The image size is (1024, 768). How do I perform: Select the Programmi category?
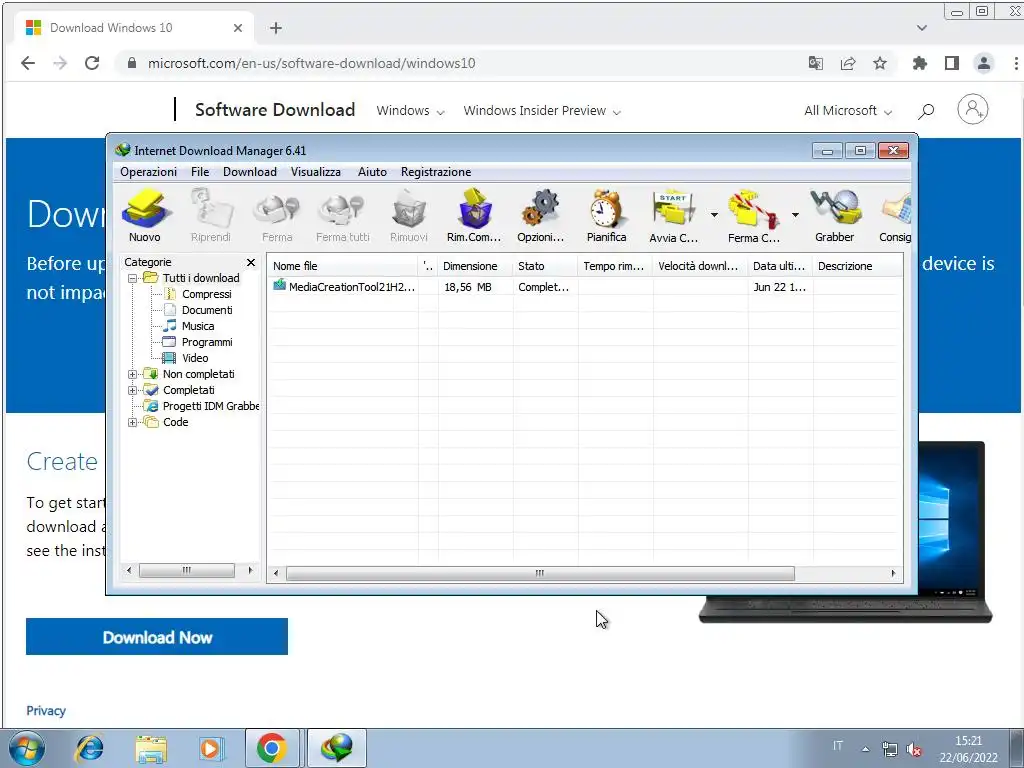tap(206, 342)
